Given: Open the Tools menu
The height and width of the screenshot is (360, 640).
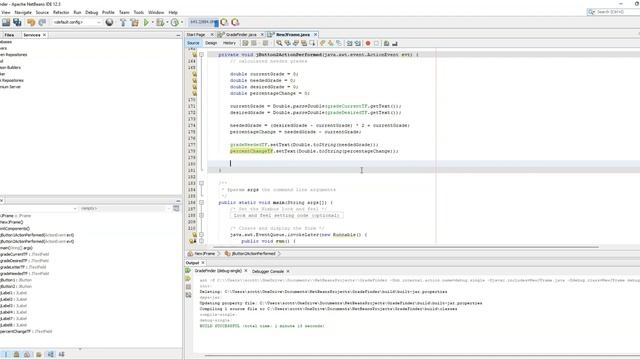Looking at the screenshot, I should 139,13.
